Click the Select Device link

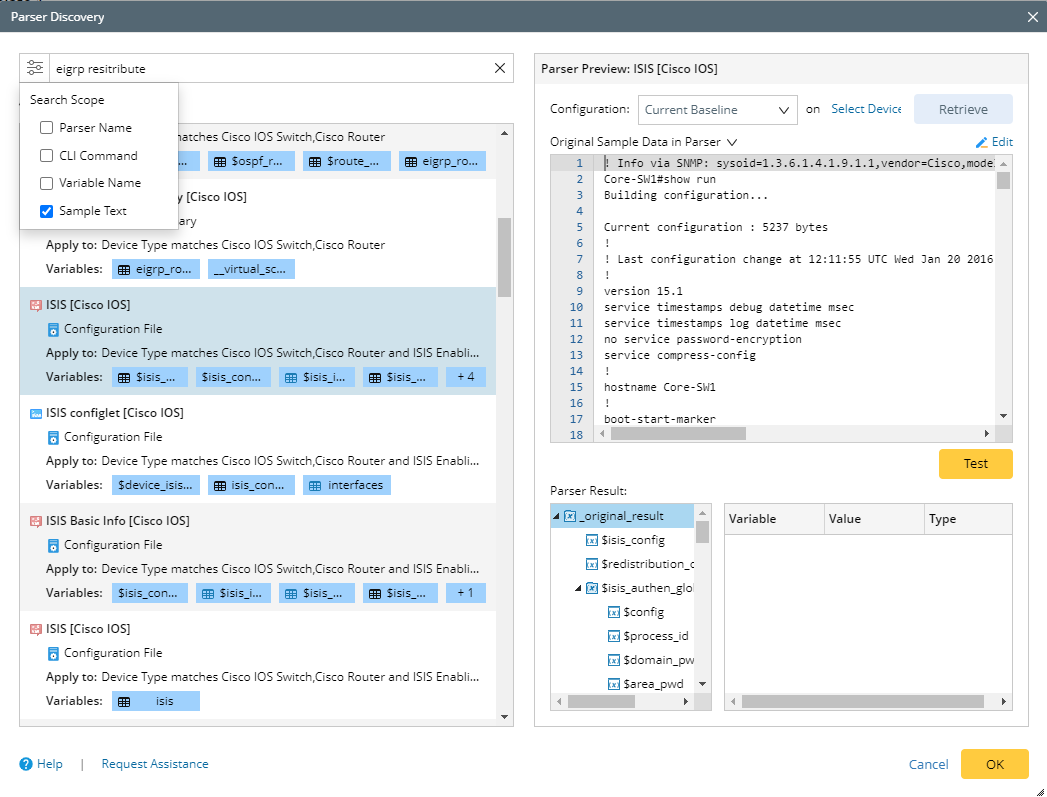click(866, 109)
